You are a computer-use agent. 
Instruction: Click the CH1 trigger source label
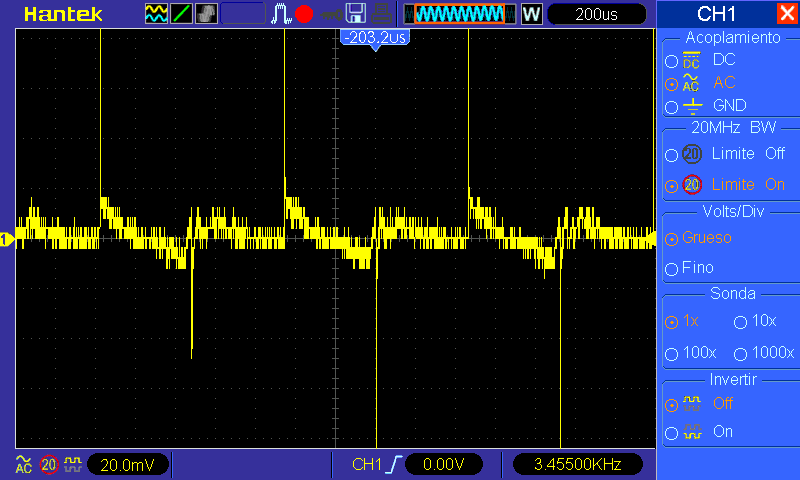tap(367, 464)
